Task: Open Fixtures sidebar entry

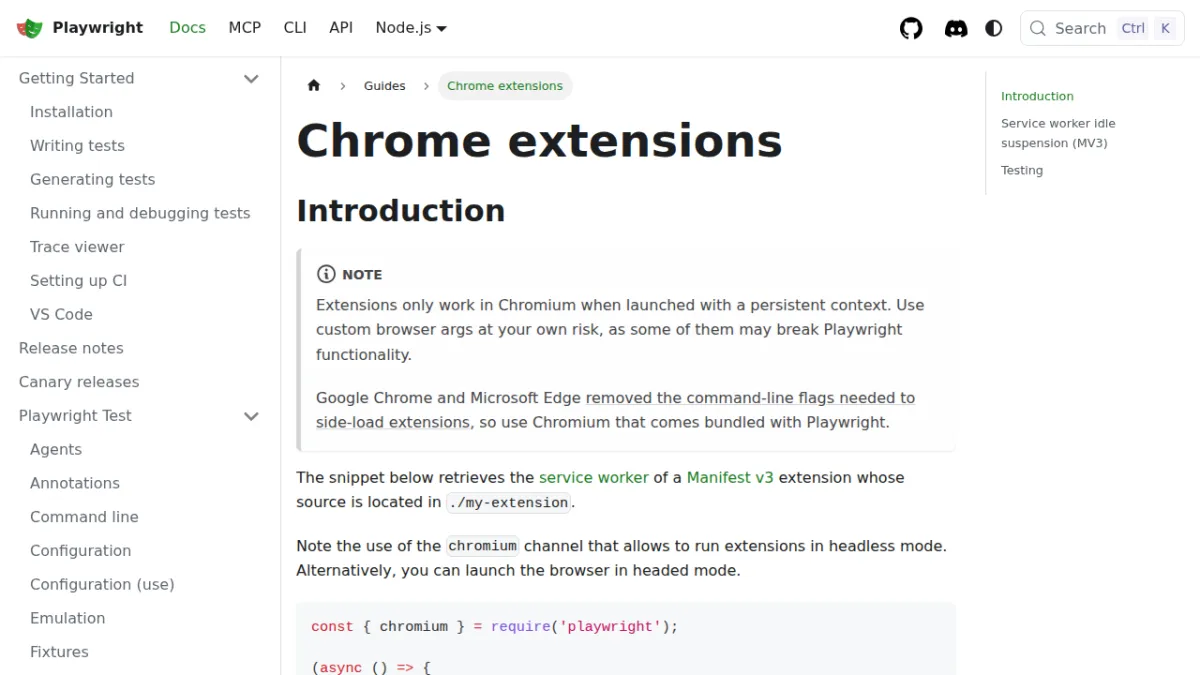Action: [59, 652]
